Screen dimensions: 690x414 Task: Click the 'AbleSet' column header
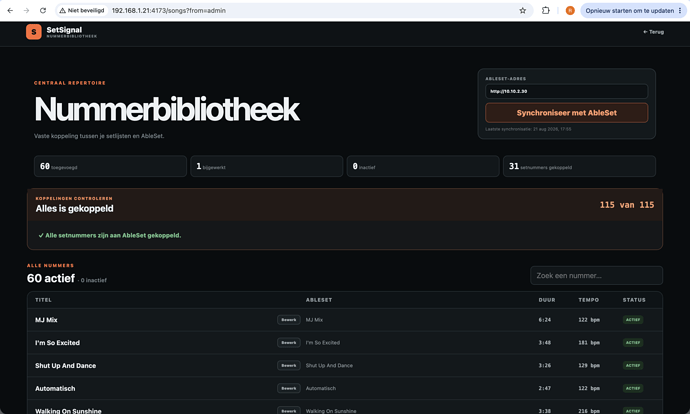point(319,300)
